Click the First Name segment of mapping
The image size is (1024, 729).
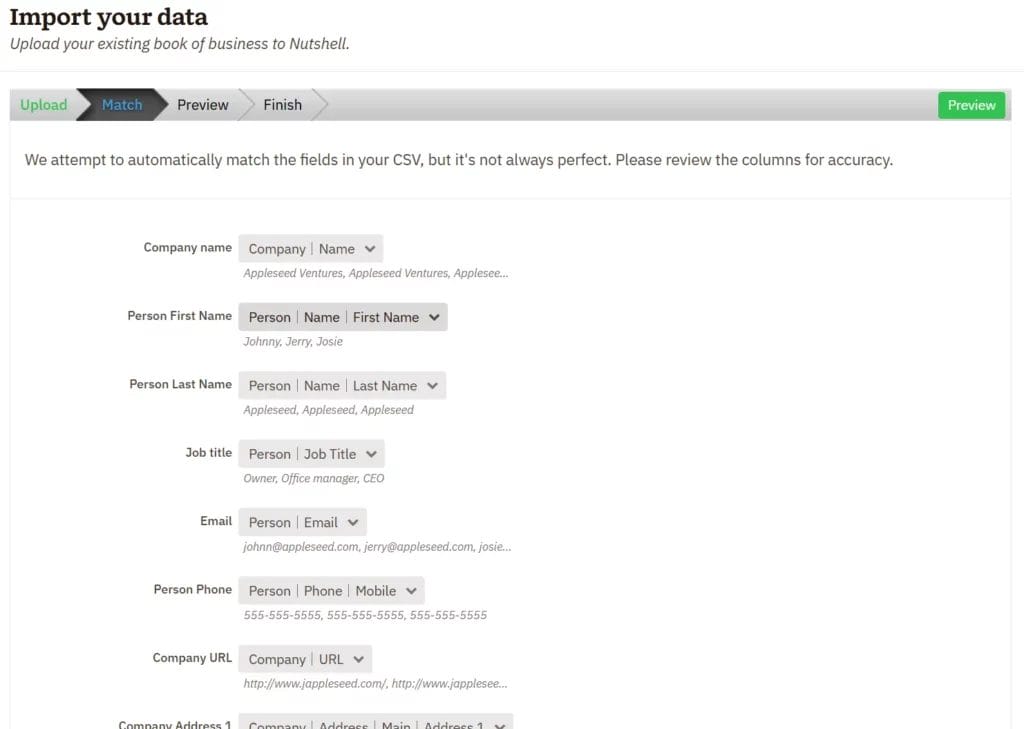pos(386,317)
